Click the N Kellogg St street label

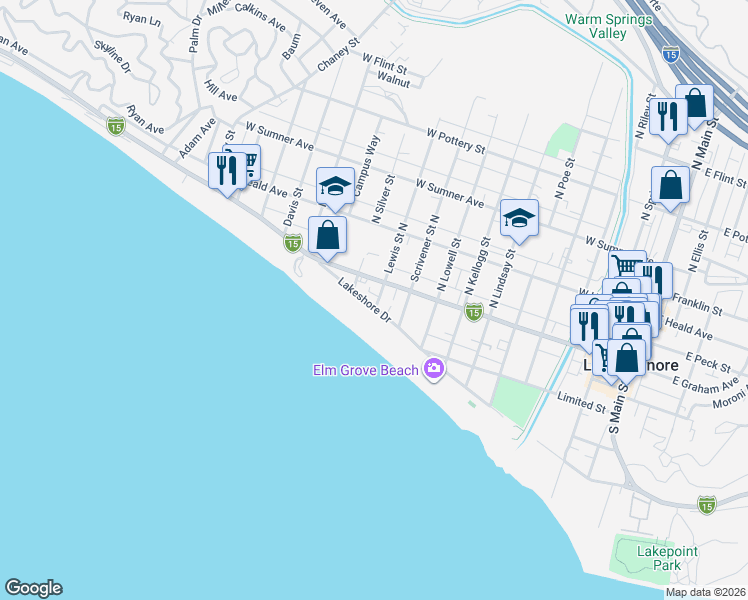(478, 266)
